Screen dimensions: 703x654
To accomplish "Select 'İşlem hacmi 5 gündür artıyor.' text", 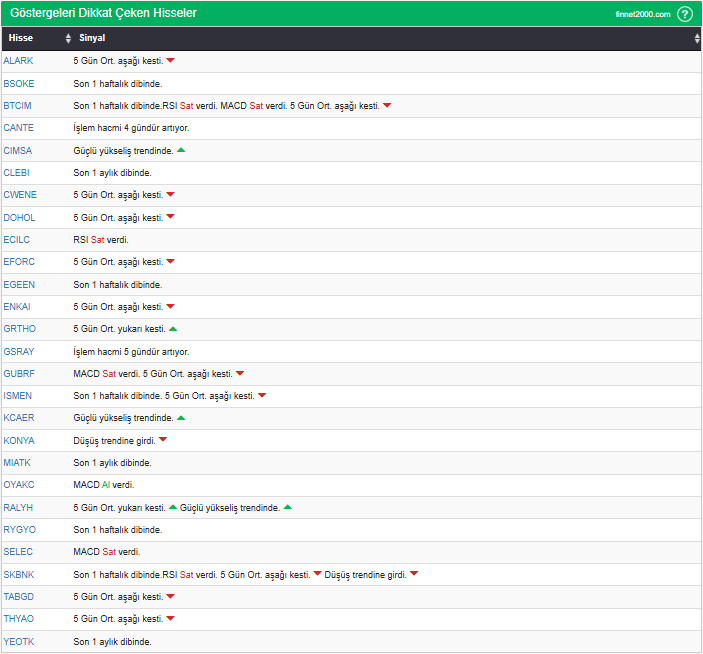I will [131, 352].
